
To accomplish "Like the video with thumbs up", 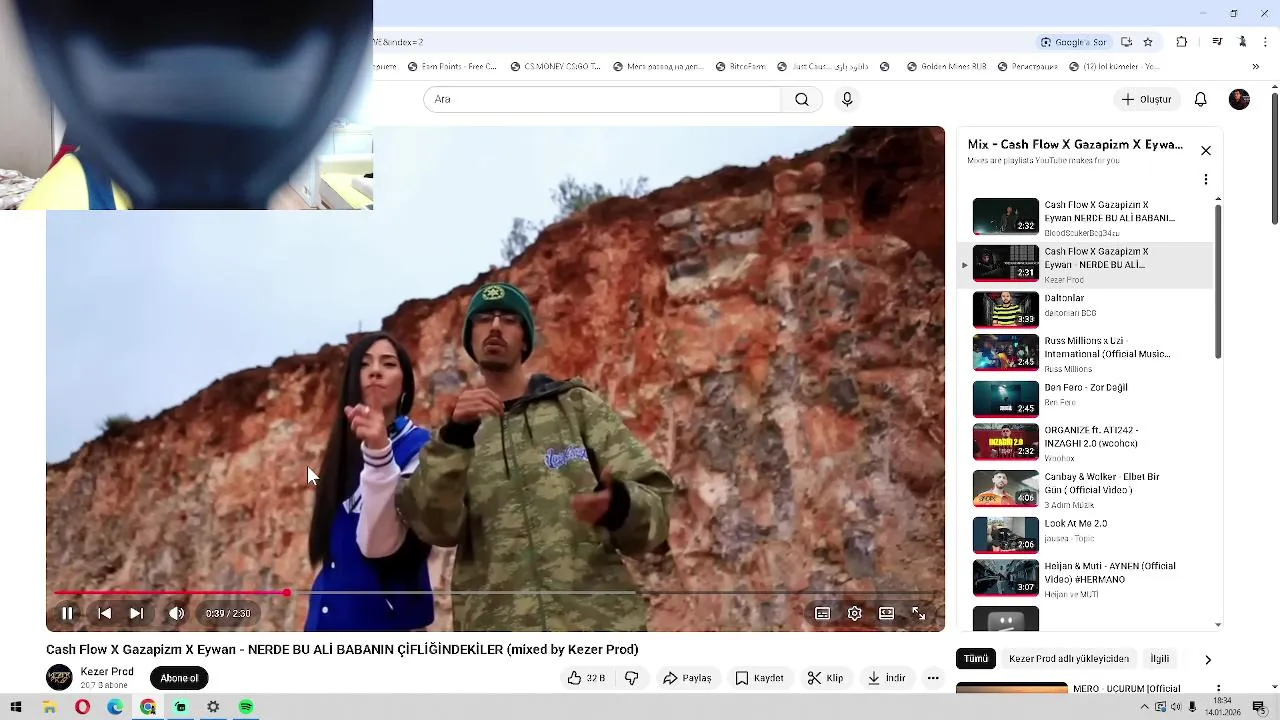I will (586, 678).
